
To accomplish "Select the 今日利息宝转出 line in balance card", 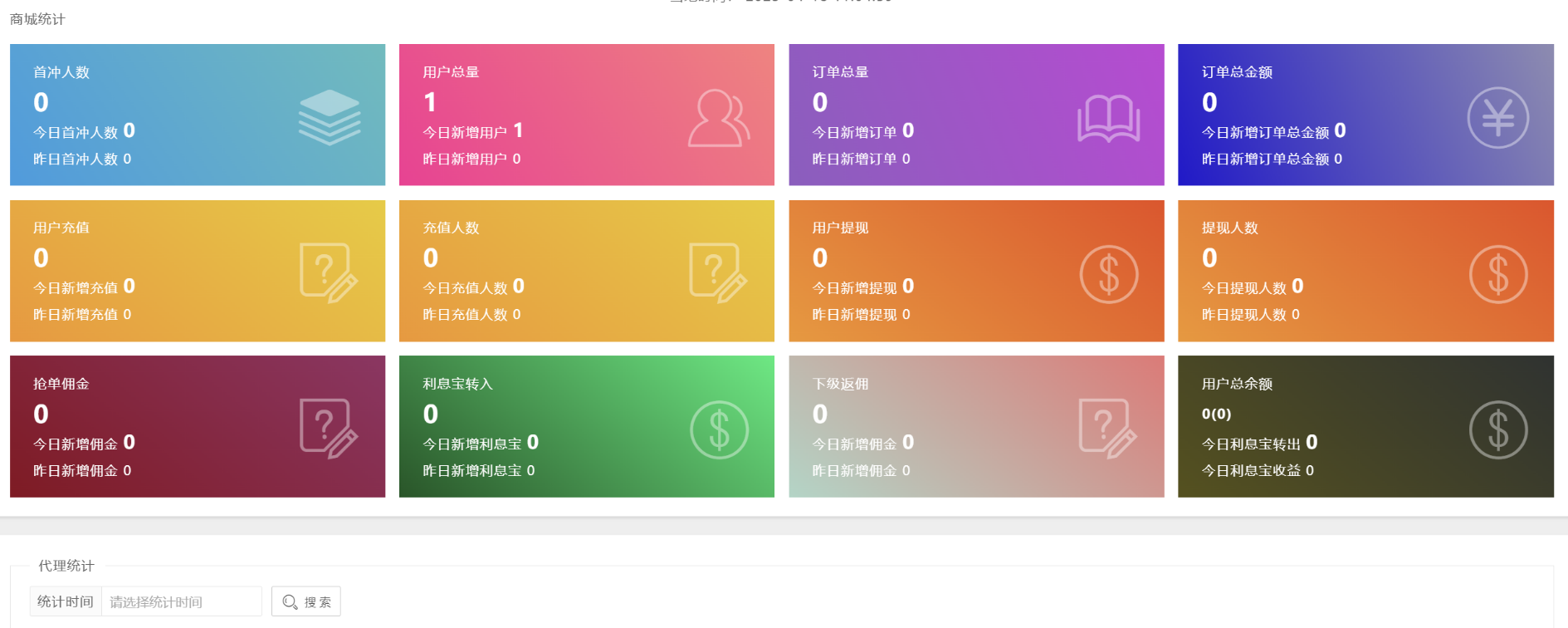I will [1251, 444].
